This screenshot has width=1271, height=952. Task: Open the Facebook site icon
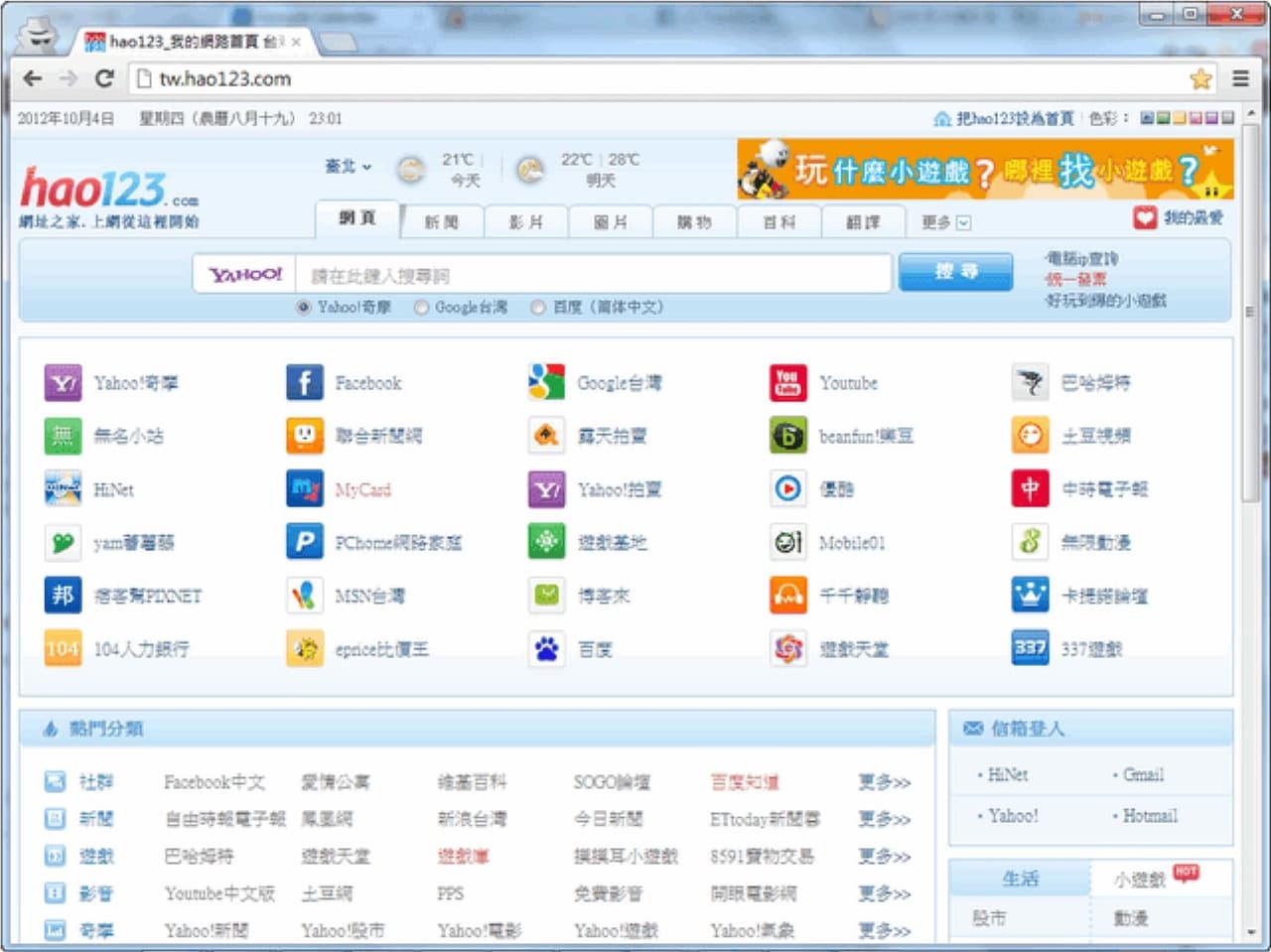click(304, 383)
